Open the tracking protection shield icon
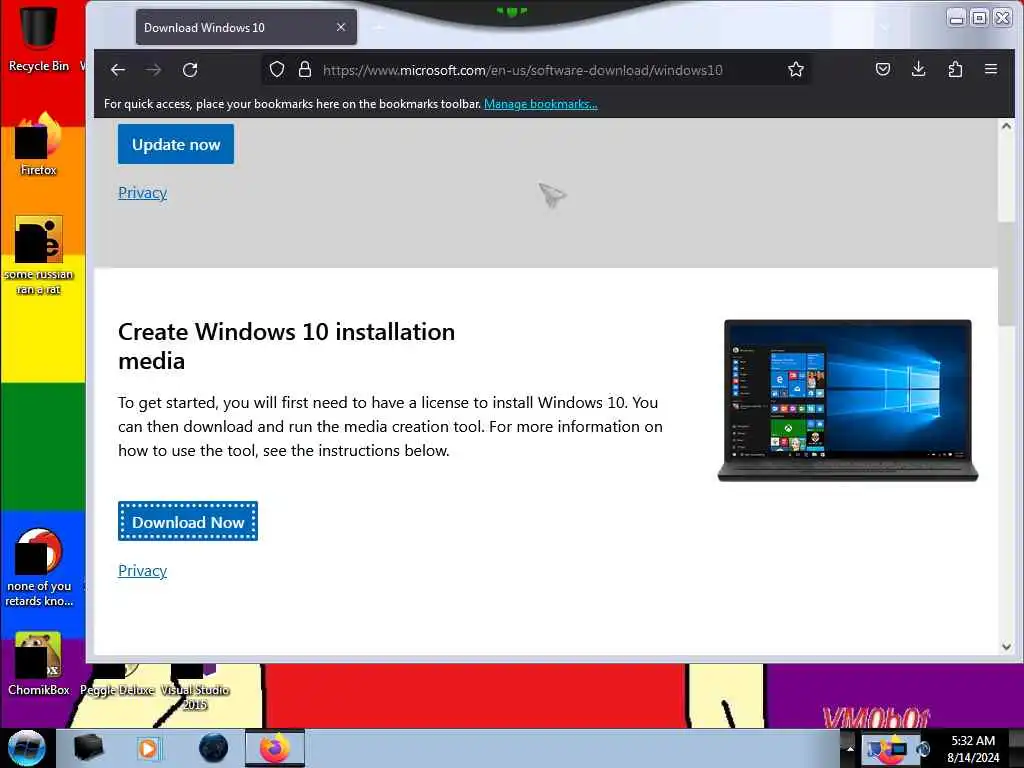1024x768 pixels. (277, 69)
